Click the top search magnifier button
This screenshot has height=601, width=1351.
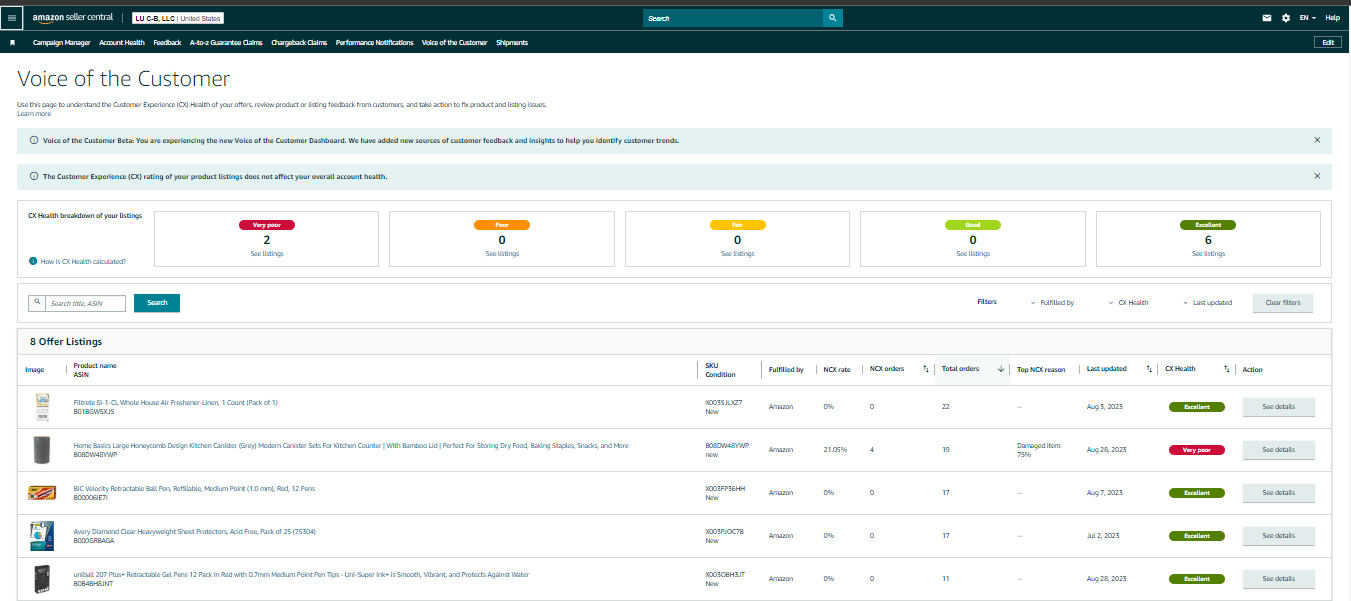pos(833,18)
